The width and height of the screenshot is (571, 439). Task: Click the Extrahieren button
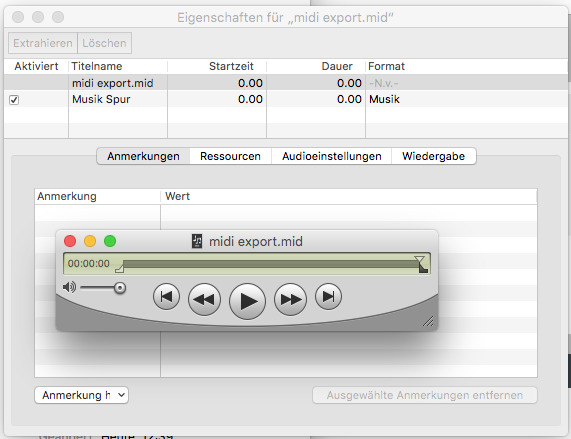[43, 43]
